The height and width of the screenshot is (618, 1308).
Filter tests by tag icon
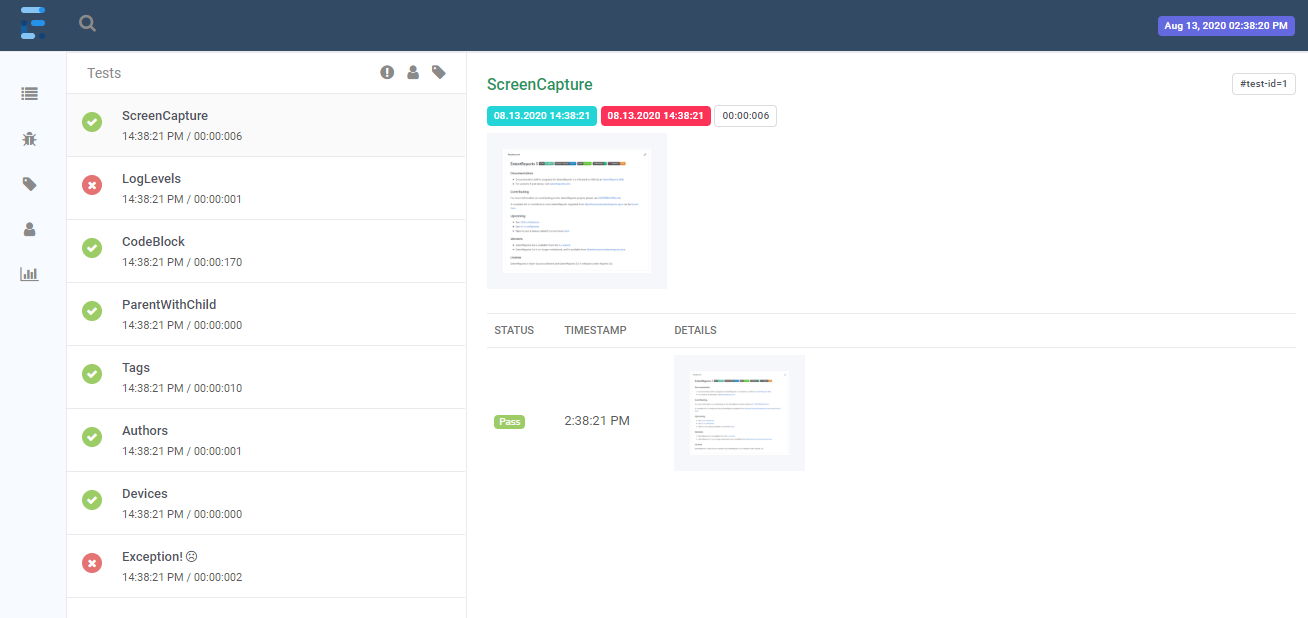click(439, 72)
